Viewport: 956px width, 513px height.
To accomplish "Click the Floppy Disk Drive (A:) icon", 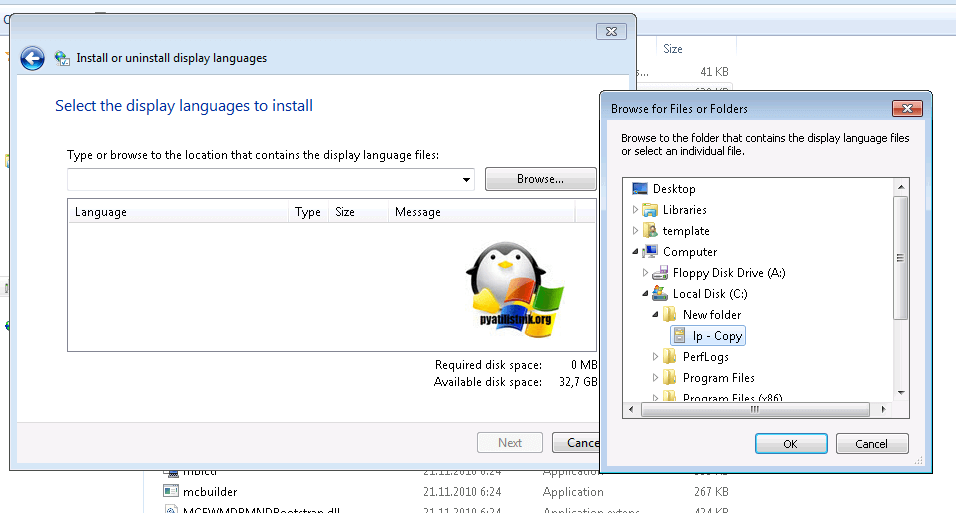I will (659, 273).
